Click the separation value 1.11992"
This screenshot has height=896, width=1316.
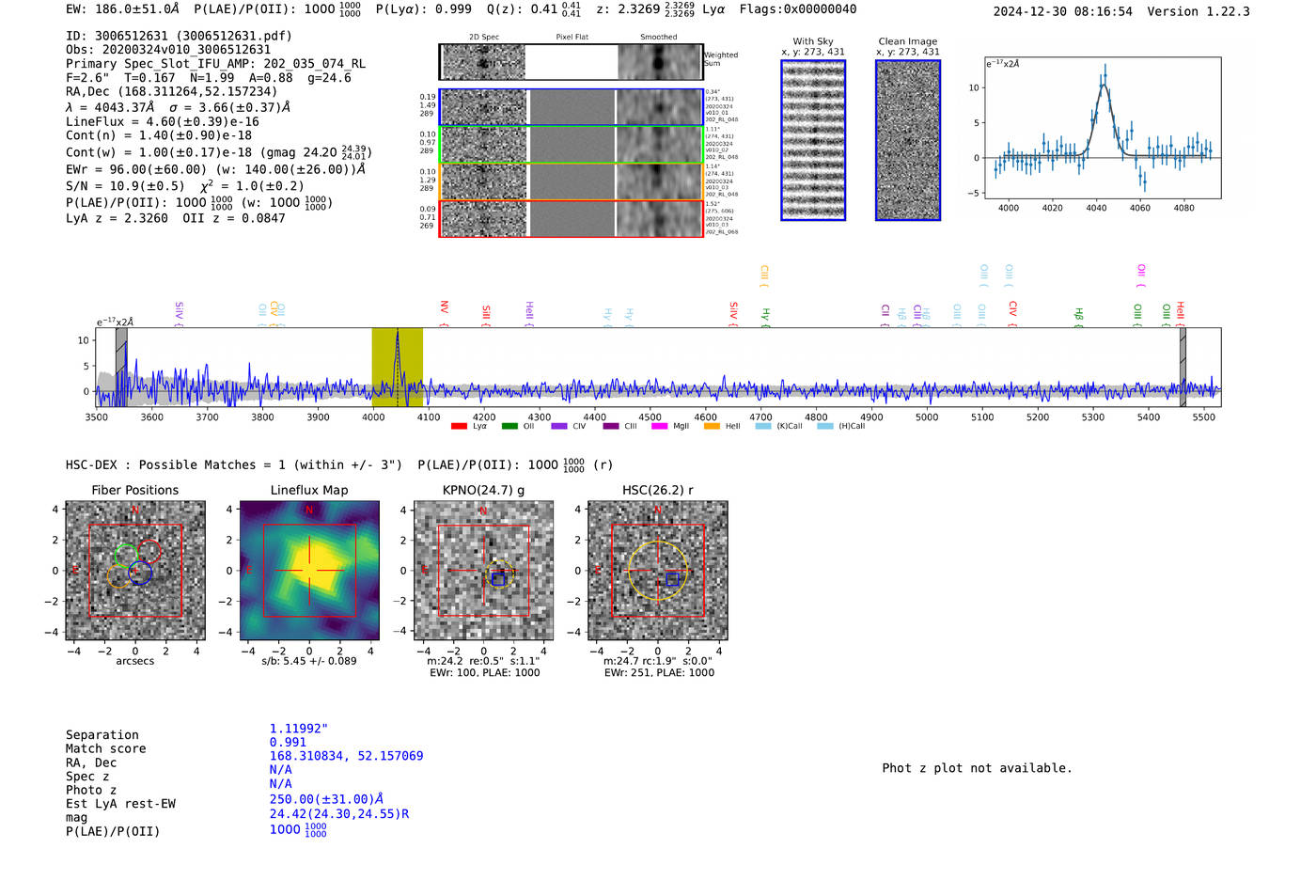point(299,729)
